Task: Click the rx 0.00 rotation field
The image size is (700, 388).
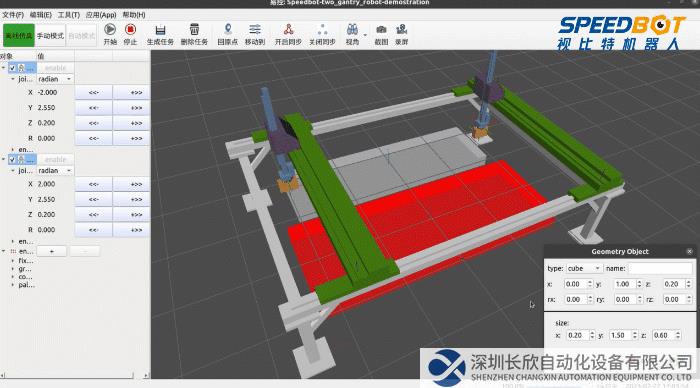Action: point(578,300)
